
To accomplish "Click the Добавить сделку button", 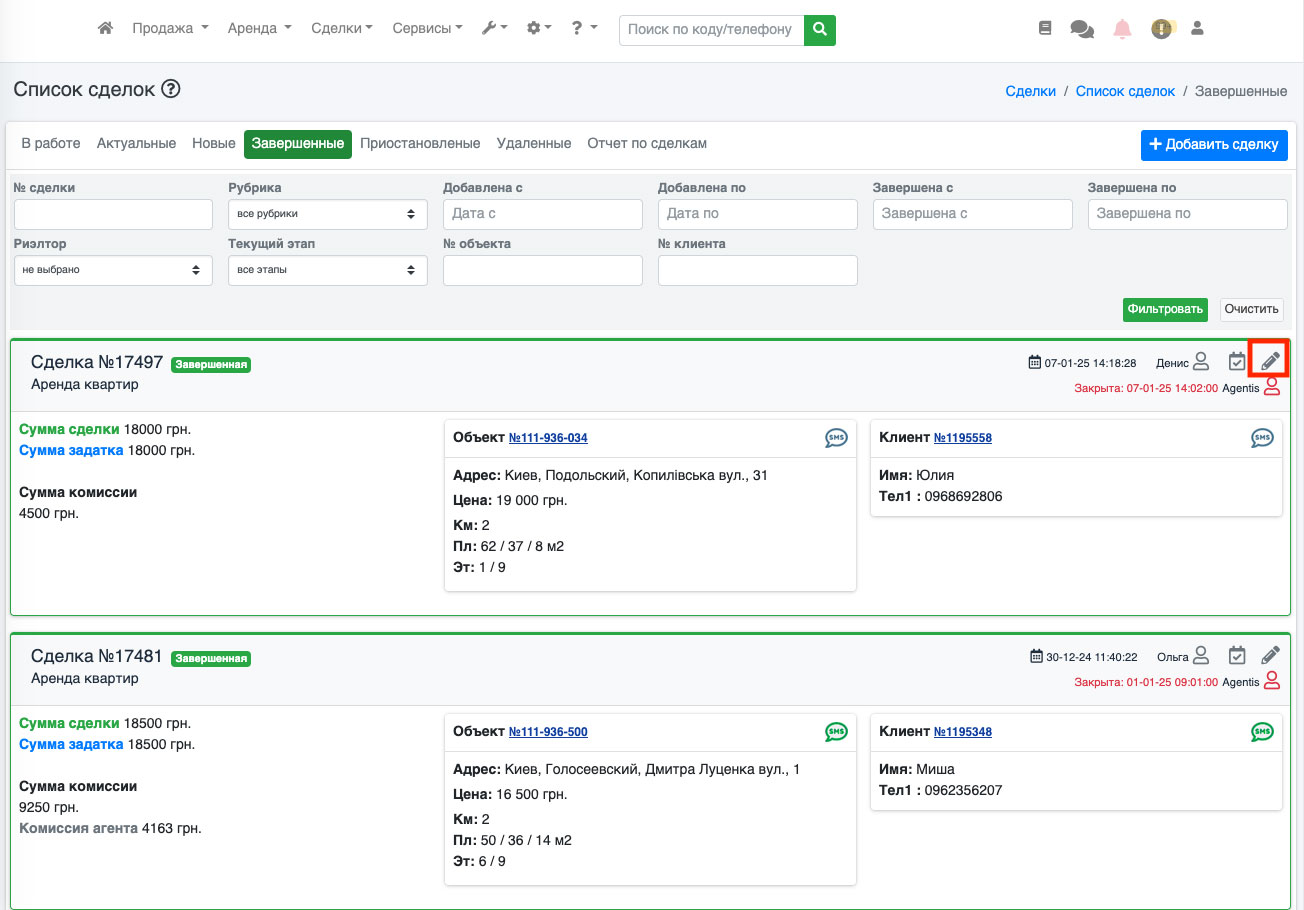I will [x=1213, y=145].
